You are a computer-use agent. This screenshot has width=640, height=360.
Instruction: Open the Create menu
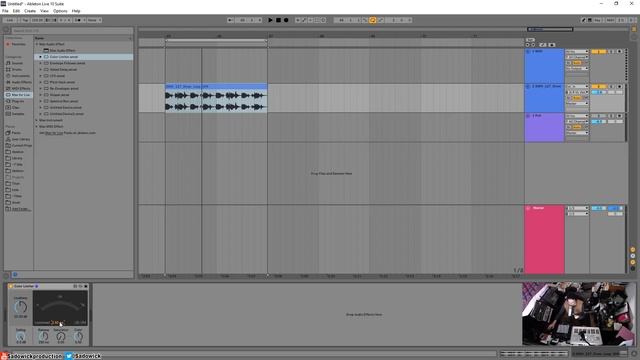[30, 11]
